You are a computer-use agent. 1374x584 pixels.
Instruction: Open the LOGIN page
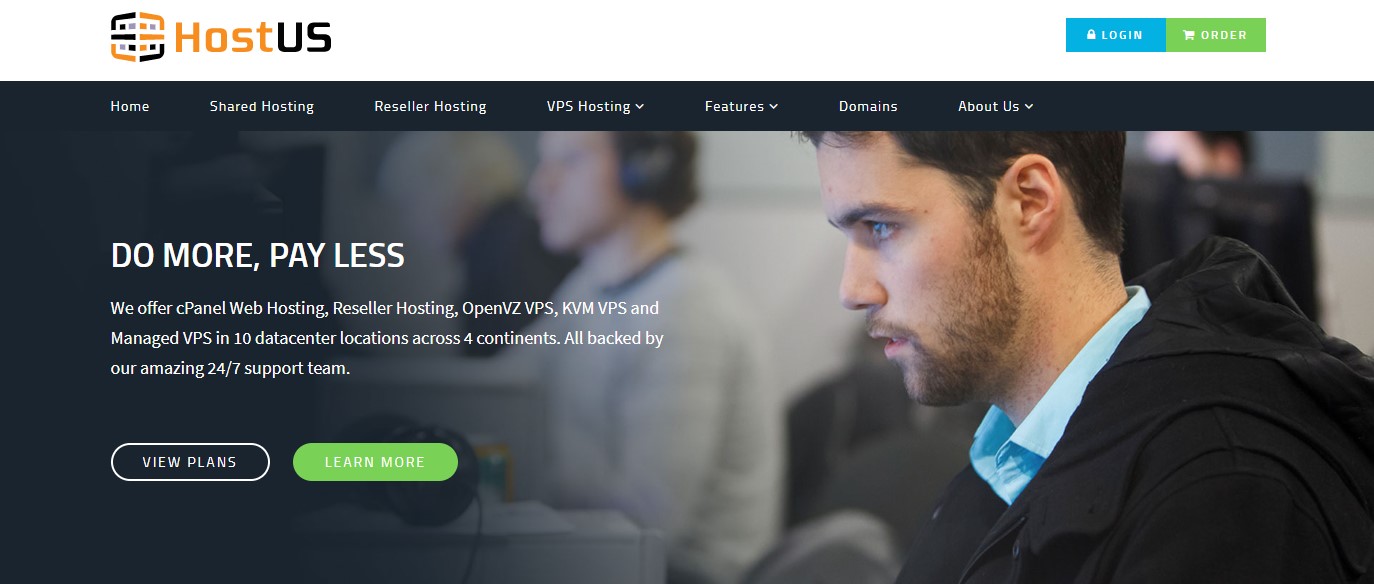(1116, 35)
